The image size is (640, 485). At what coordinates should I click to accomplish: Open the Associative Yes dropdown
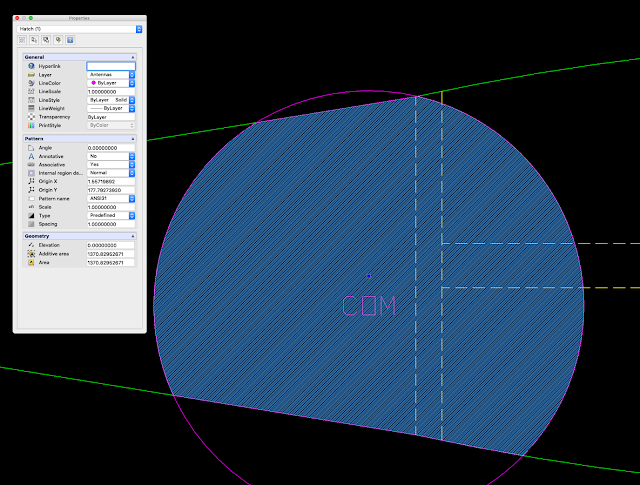pyautogui.click(x=111, y=165)
